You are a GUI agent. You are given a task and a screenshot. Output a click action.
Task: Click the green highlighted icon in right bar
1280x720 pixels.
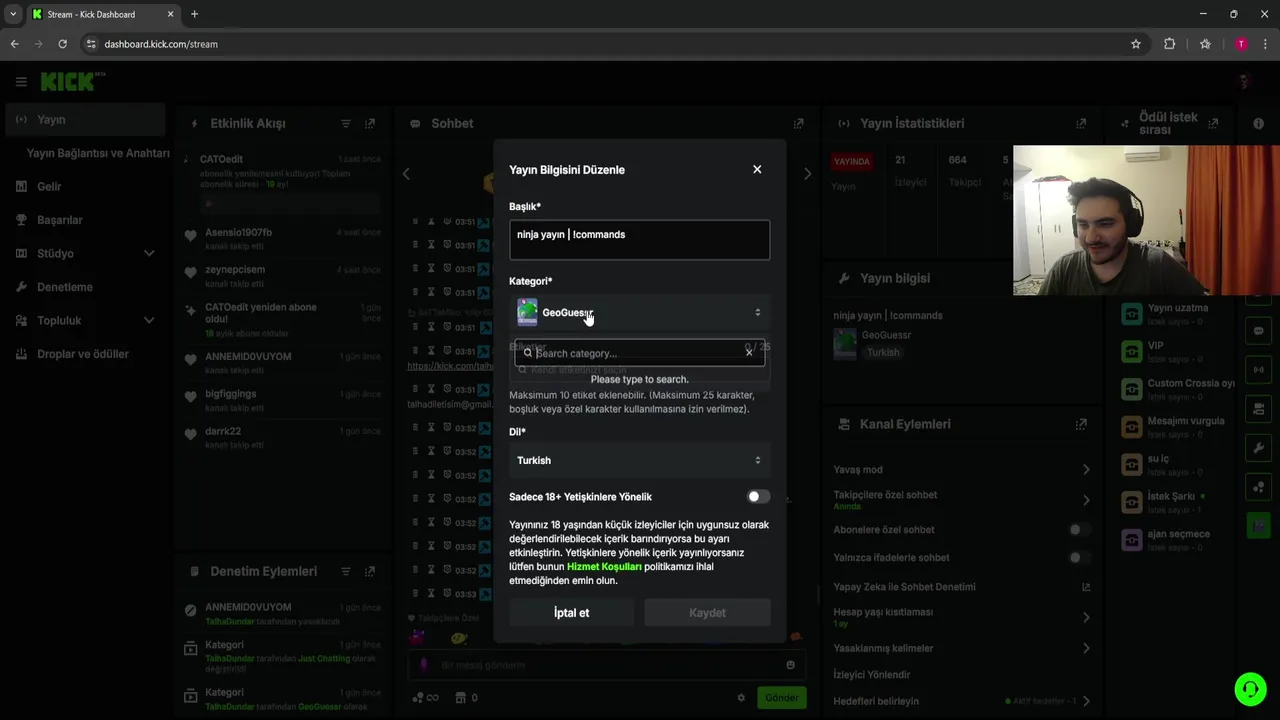coord(1258,525)
